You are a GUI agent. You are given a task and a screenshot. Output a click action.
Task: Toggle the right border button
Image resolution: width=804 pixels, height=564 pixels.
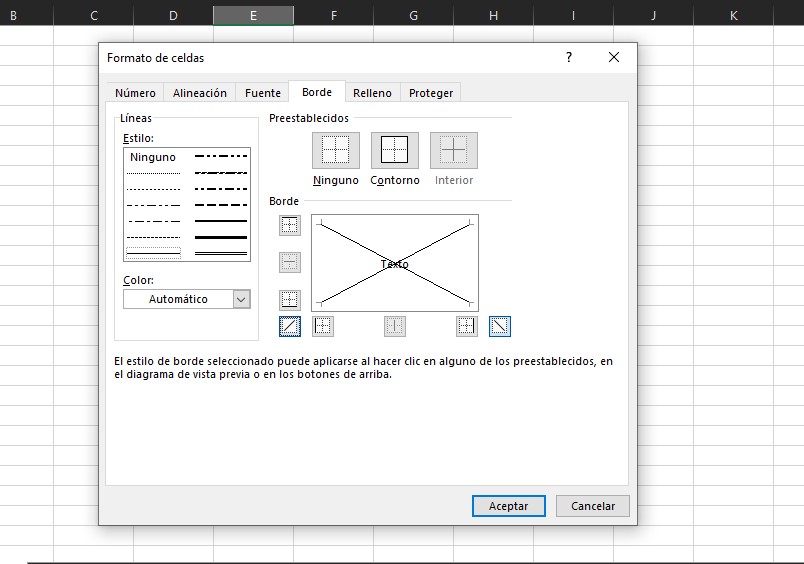click(467, 326)
